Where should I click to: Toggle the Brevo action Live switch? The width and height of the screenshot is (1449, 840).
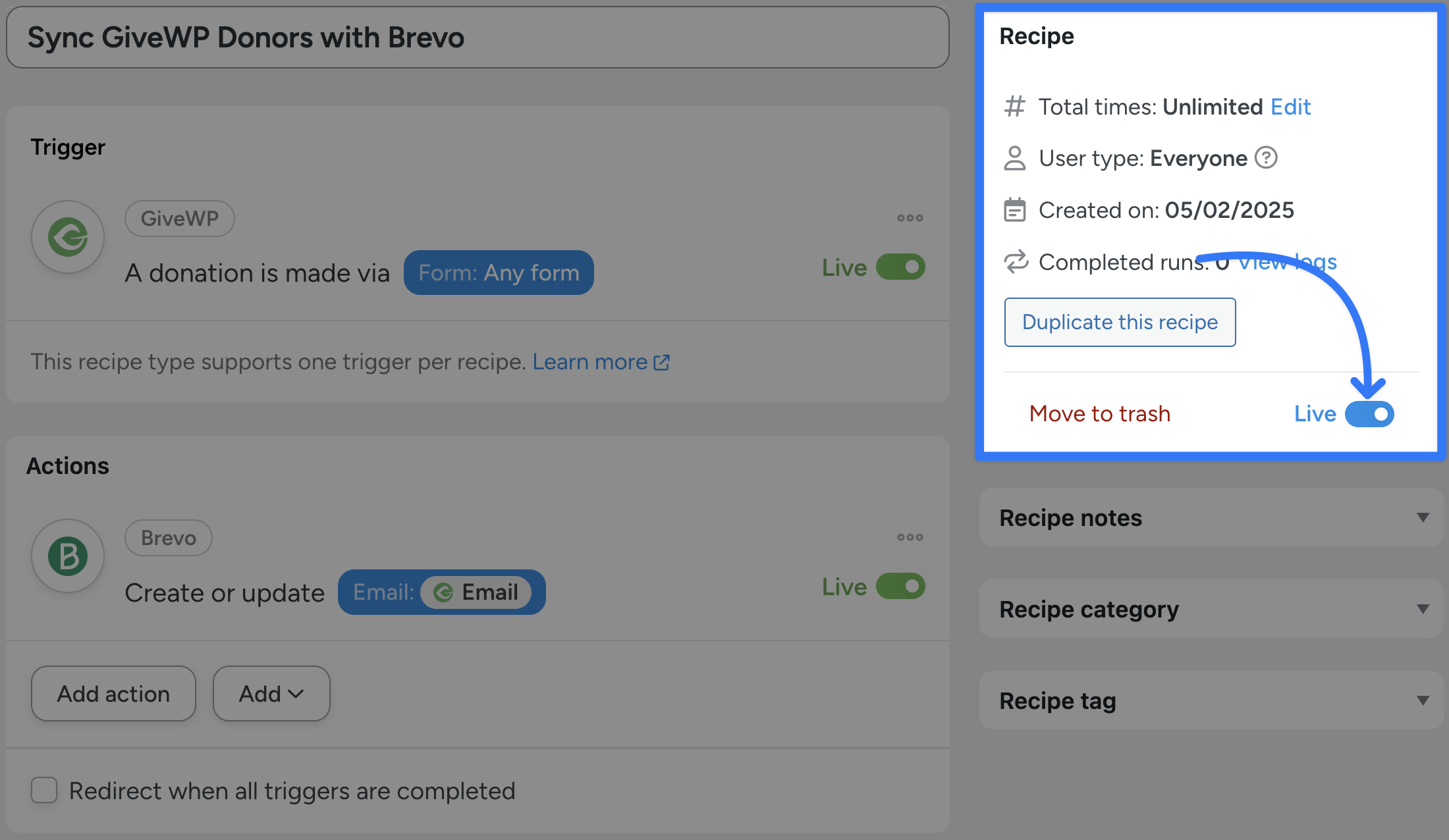tap(900, 587)
